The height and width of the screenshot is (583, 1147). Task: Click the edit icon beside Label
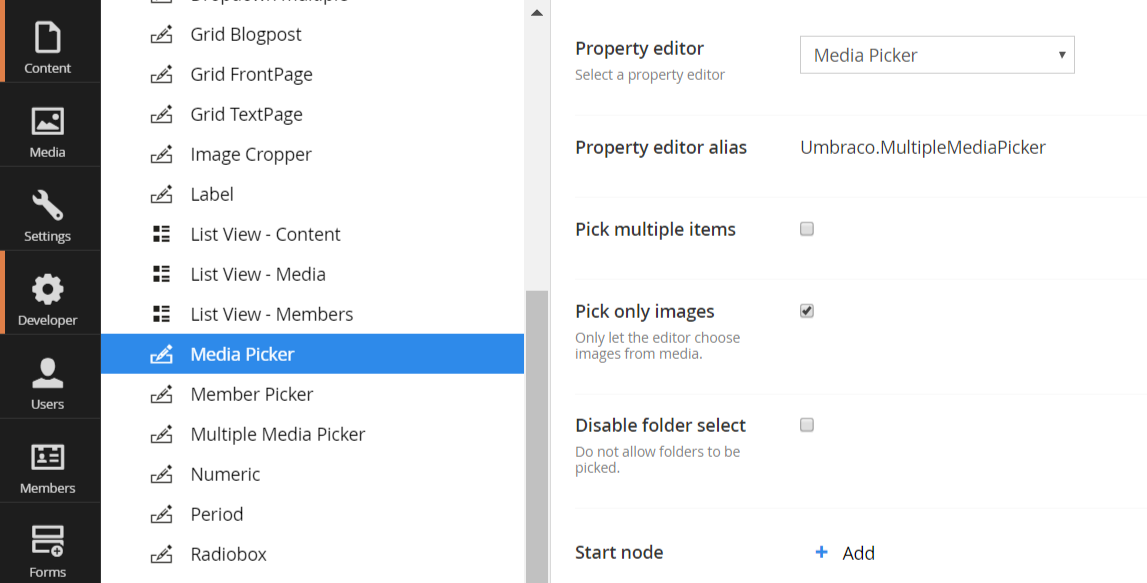point(161,195)
